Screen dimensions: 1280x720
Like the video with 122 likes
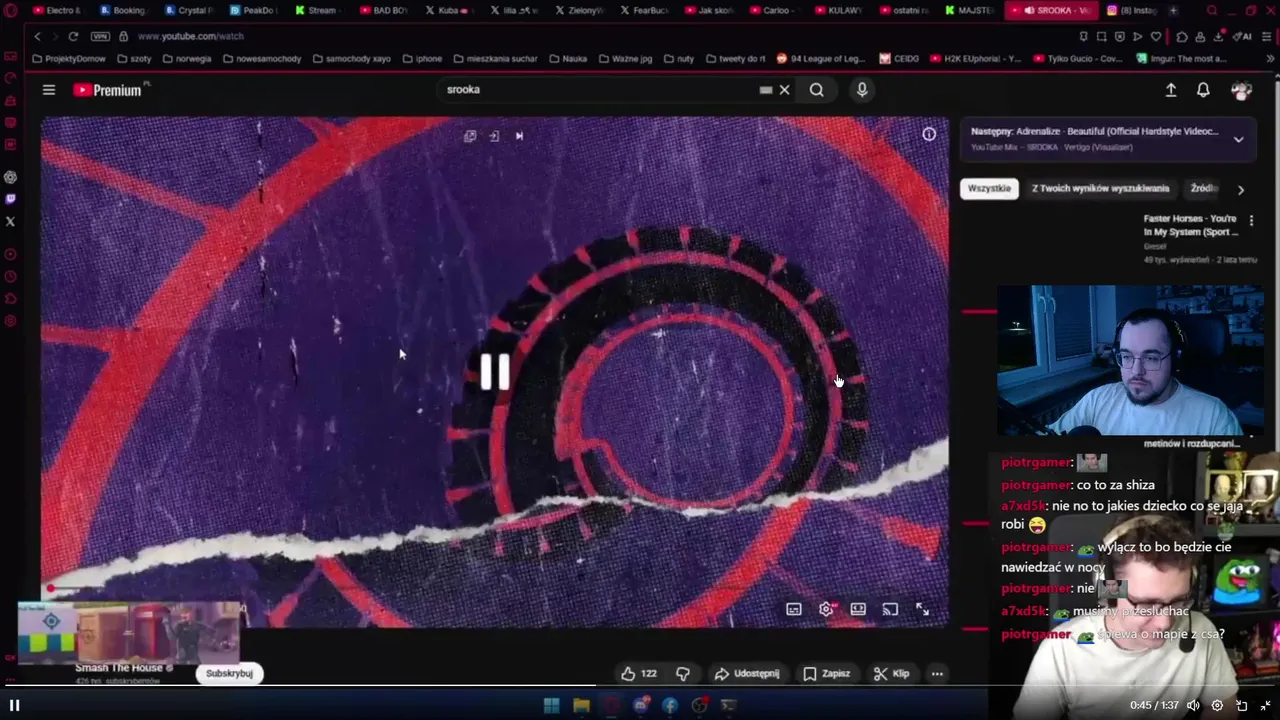pyautogui.click(x=638, y=674)
